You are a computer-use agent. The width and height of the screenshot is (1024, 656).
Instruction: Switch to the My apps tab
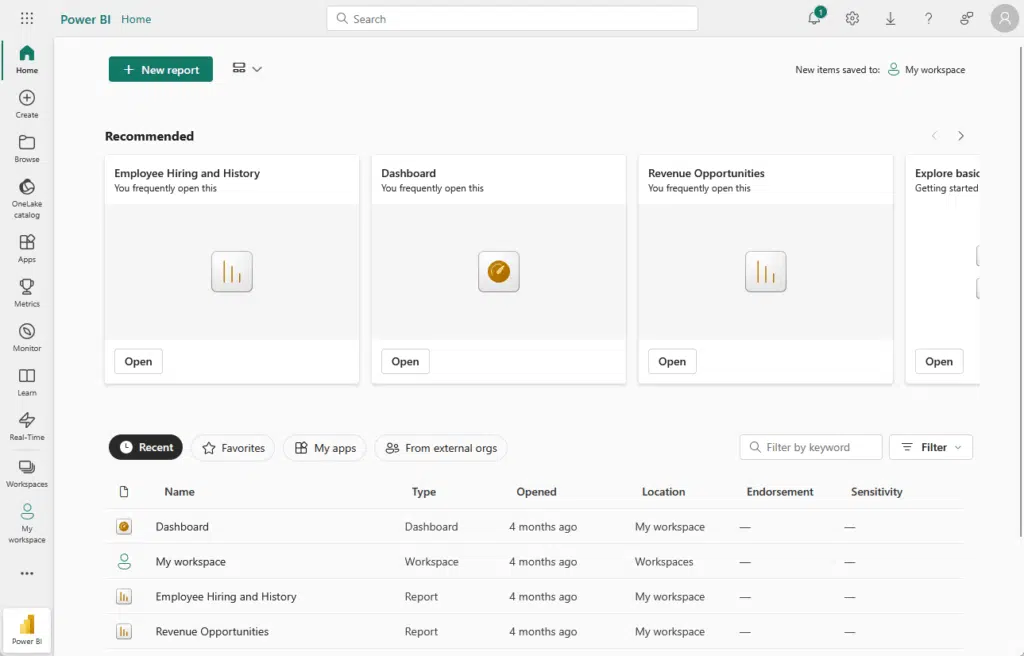tap(325, 448)
